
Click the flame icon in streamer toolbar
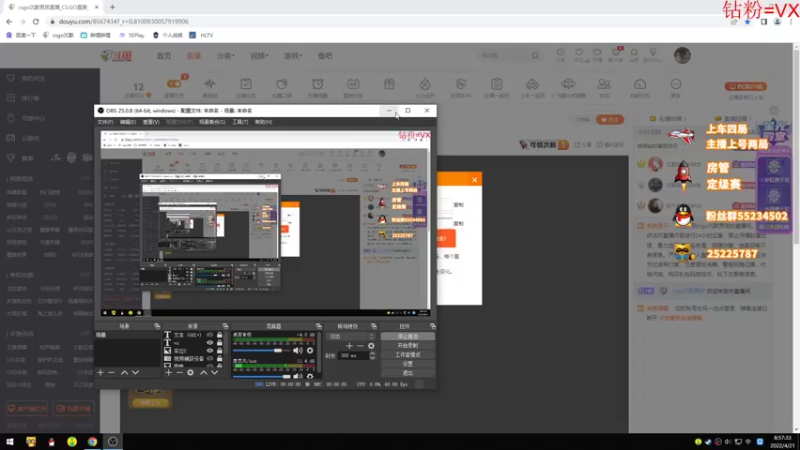click(x=425, y=84)
